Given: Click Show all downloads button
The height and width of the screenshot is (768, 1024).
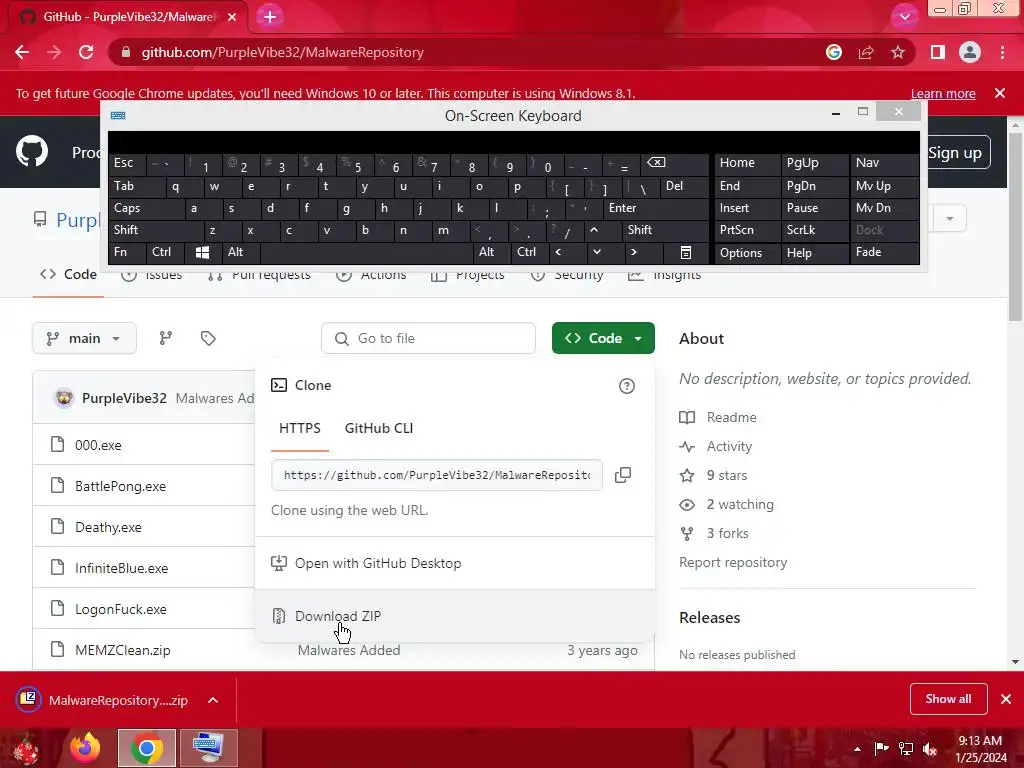Looking at the screenshot, I should 948,699.
